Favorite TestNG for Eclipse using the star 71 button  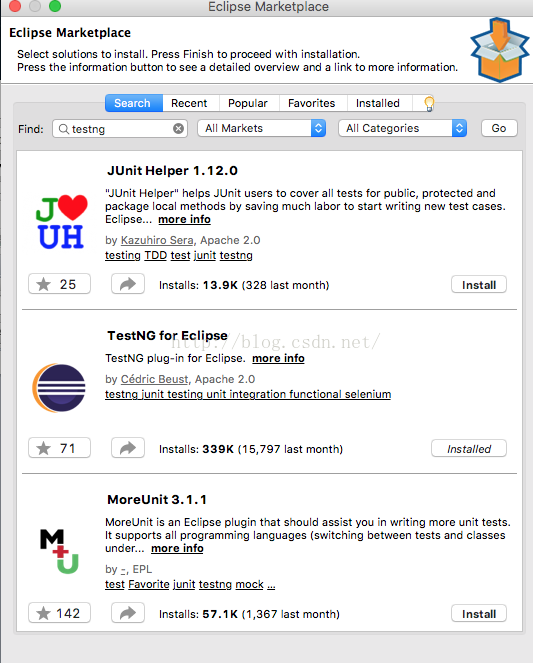(x=59, y=448)
